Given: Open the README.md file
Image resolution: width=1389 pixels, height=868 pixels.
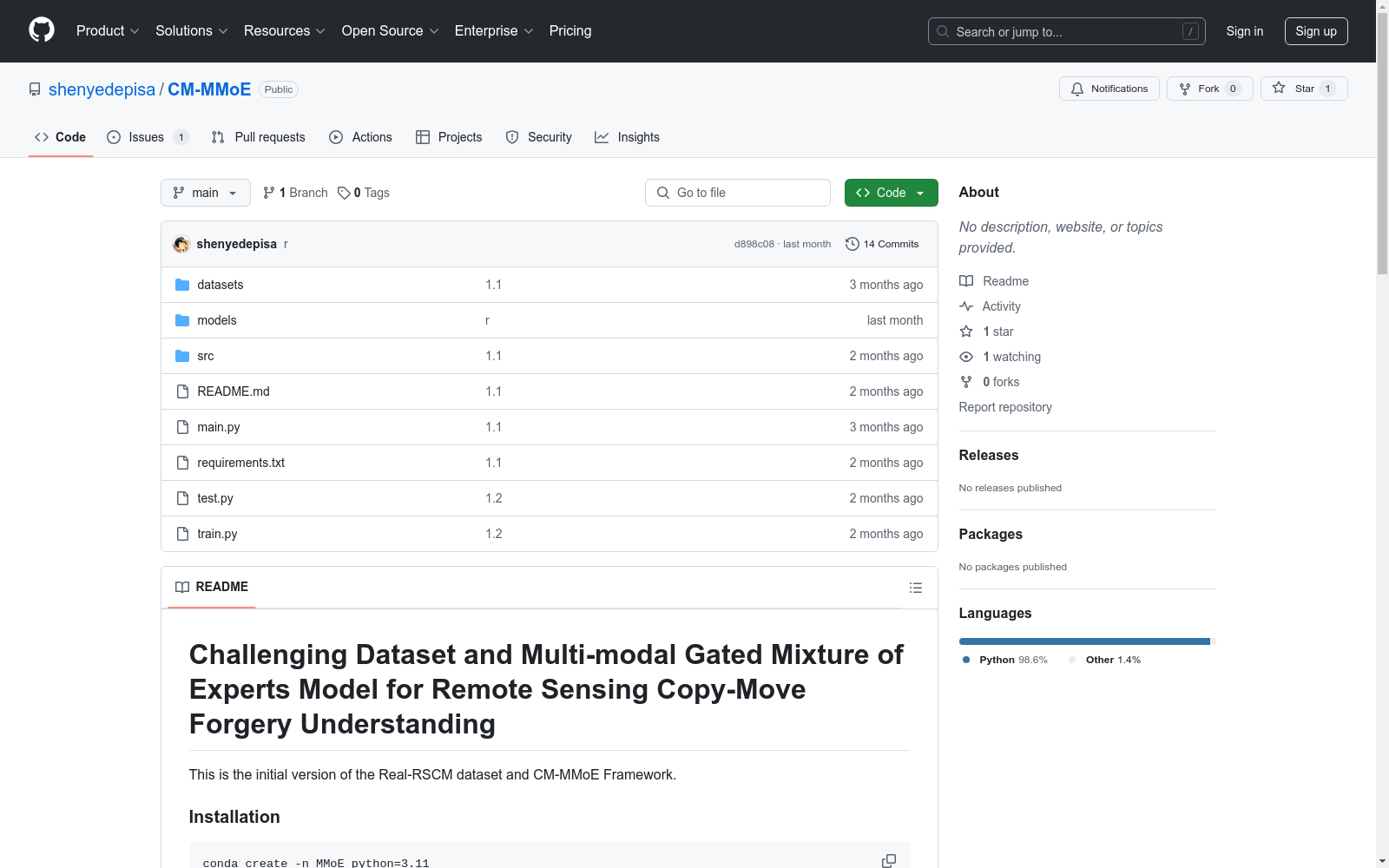Looking at the screenshot, I should coord(234,391).
